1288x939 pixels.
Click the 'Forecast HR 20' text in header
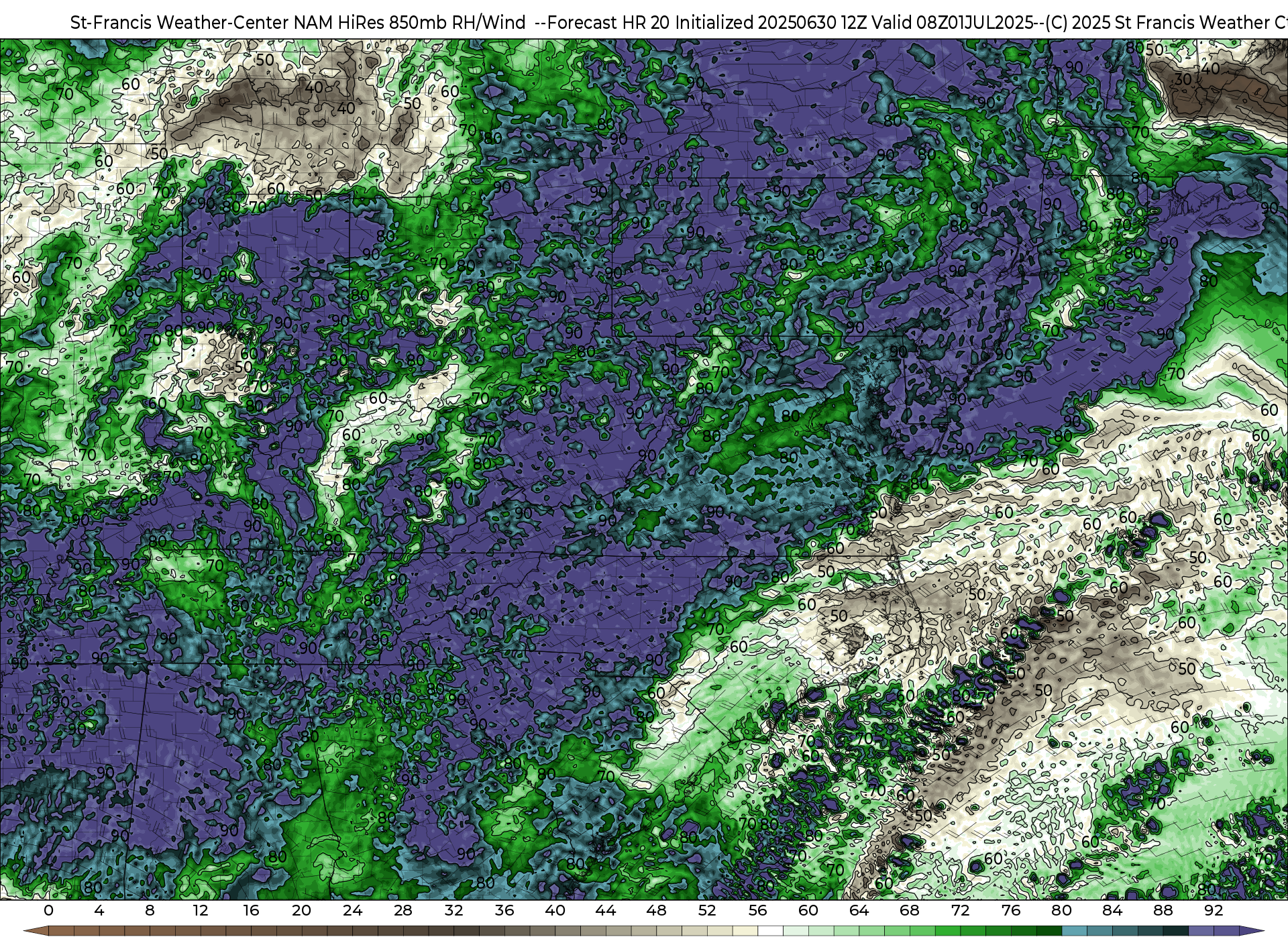[609, 22]
